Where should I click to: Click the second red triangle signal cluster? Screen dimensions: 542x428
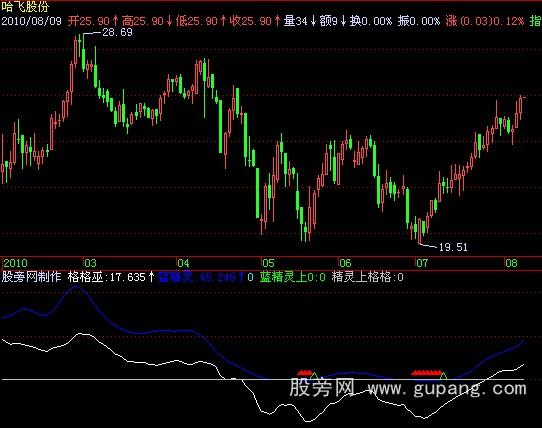427,373
